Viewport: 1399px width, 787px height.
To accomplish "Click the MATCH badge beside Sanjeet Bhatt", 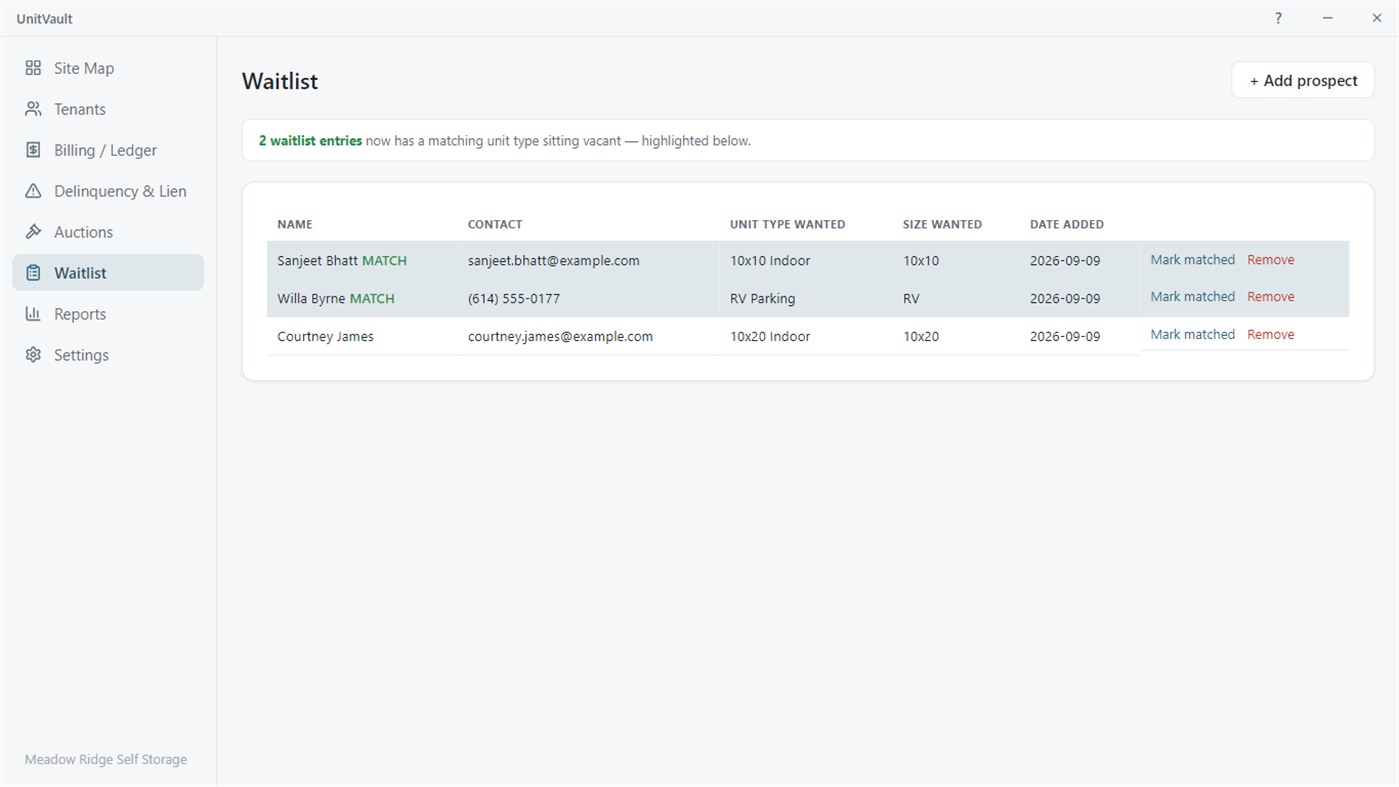I will point(384,261).
